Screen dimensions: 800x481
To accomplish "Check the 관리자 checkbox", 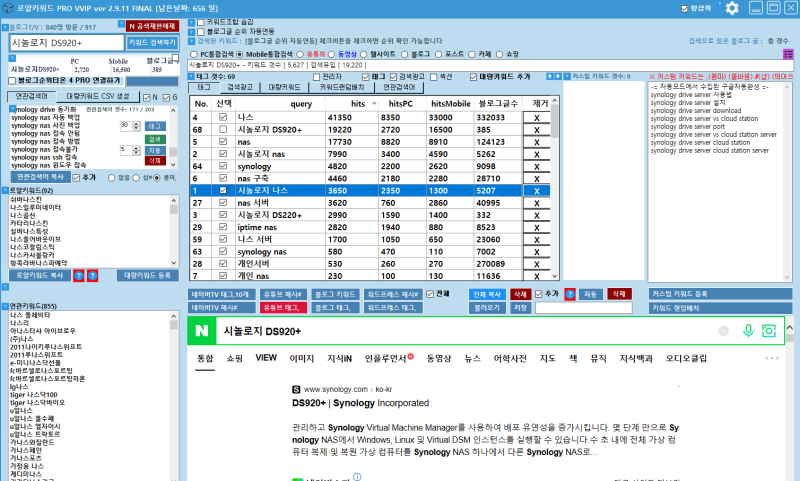I will [316, 77].
